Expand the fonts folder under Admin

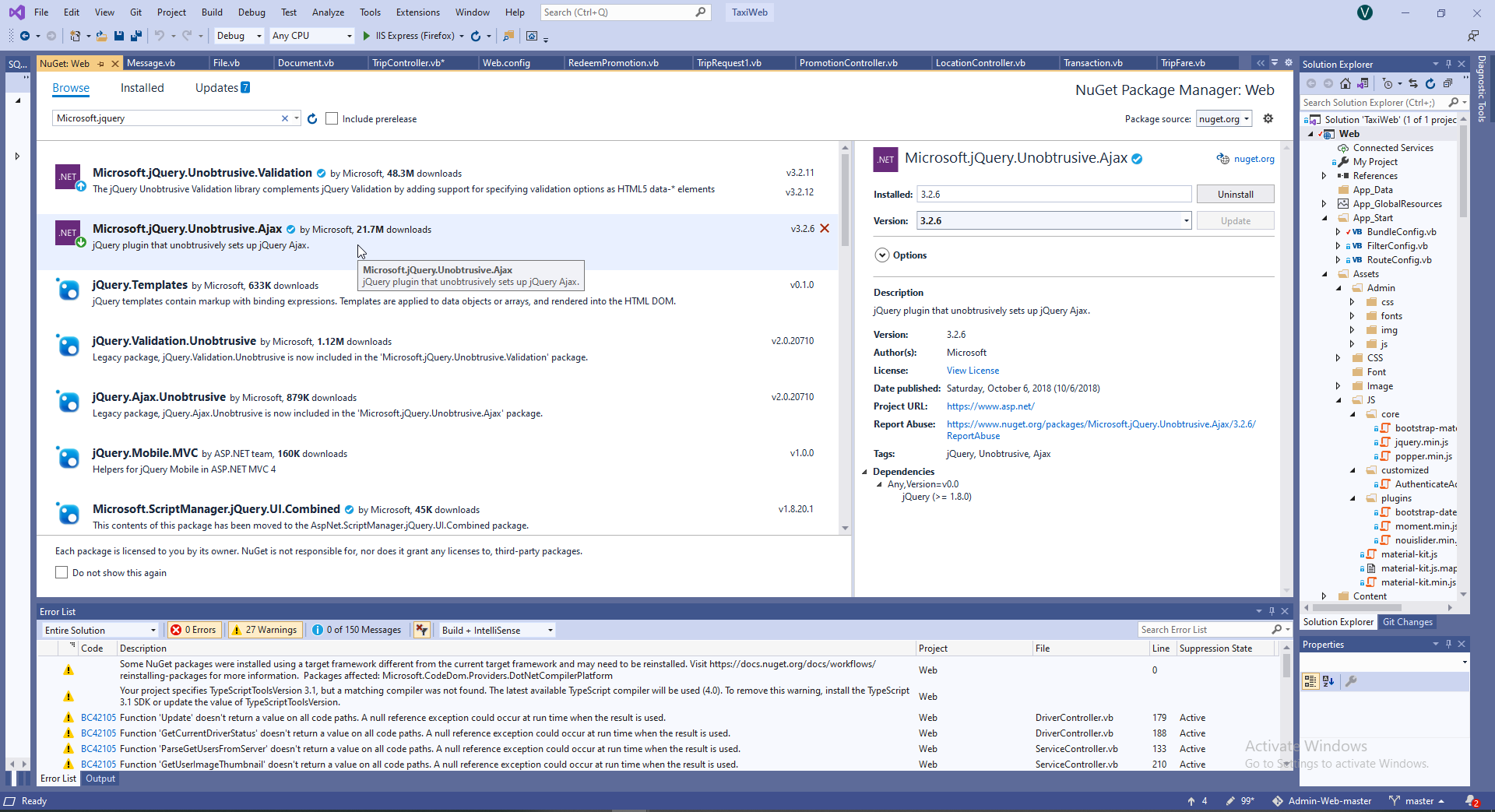1352,316
